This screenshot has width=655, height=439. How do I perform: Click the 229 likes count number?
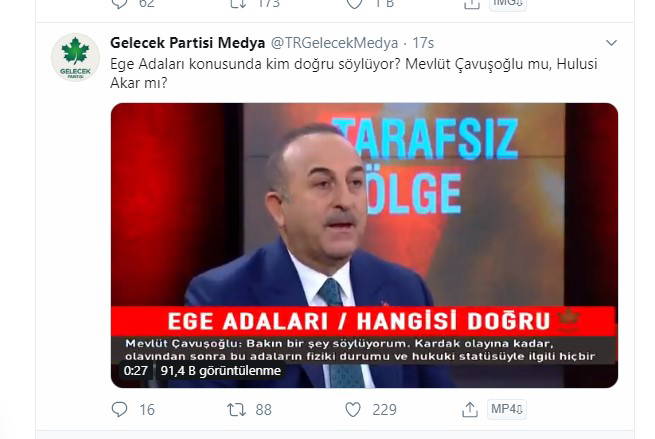point(384,410)
